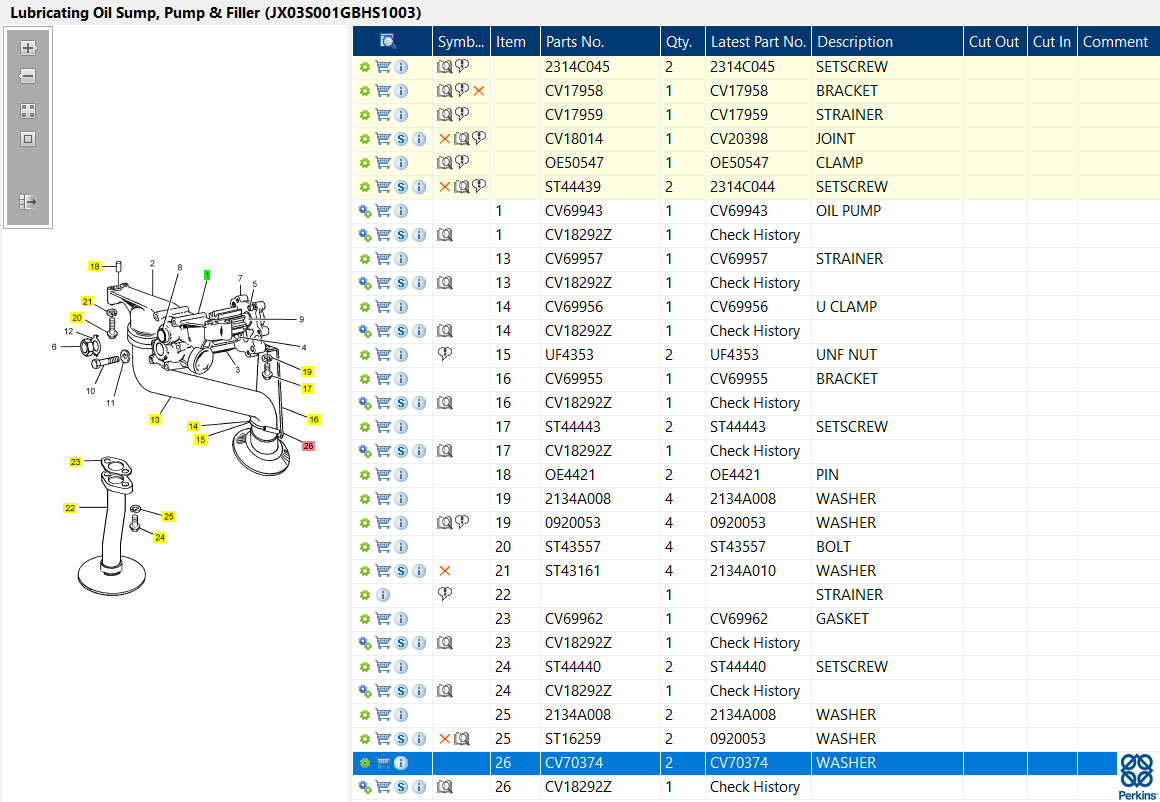
Task: Add ST43557 BOLT to cart
Action: coord(383,547)
